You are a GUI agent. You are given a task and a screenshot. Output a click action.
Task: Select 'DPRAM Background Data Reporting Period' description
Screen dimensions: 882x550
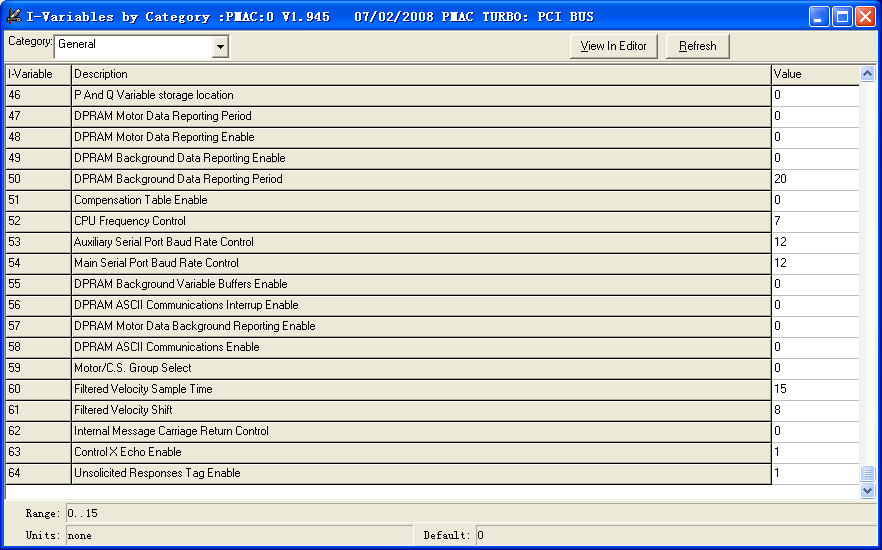tap(421, 179)
